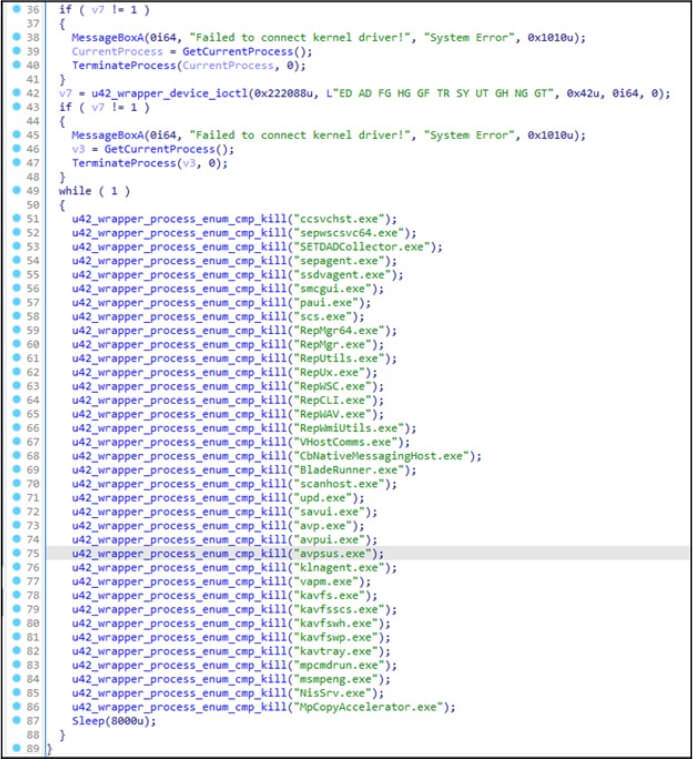Click breakpoint dot at line 49 while loop
Screen dimensions: 693x759
[16, 190]
